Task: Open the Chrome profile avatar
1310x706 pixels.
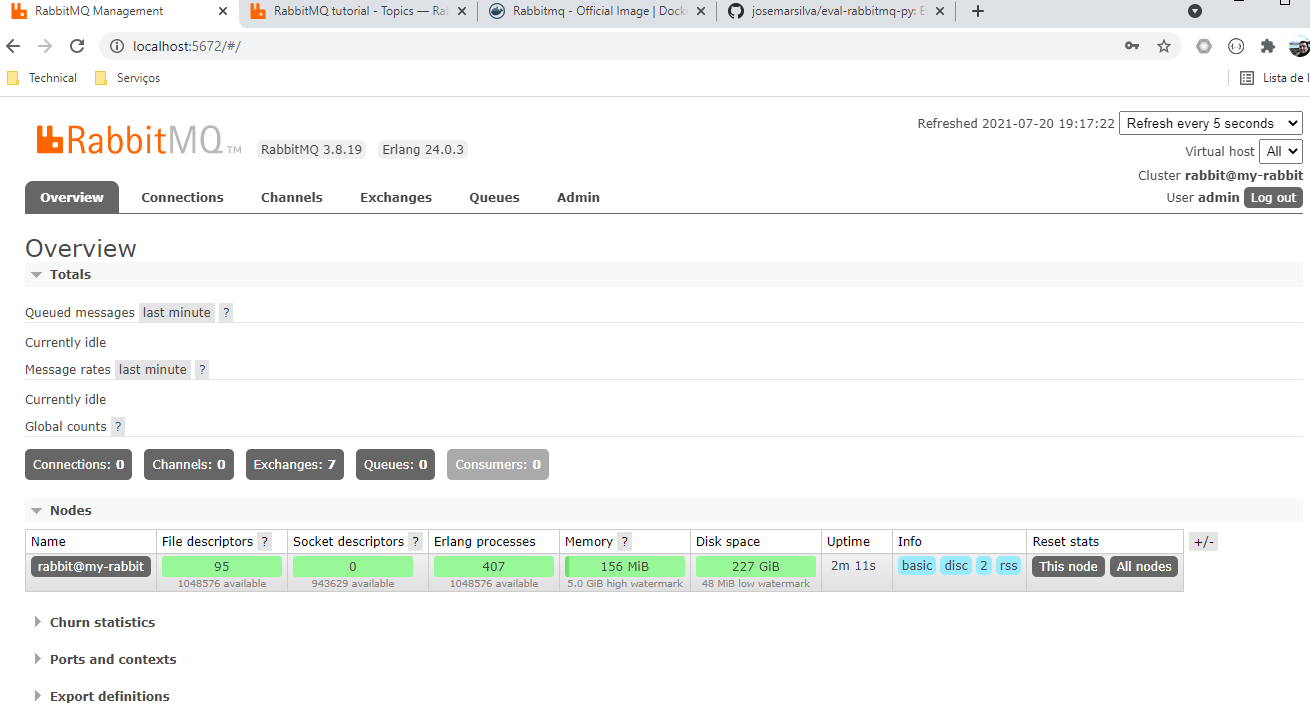Action: coord(1299,46)
